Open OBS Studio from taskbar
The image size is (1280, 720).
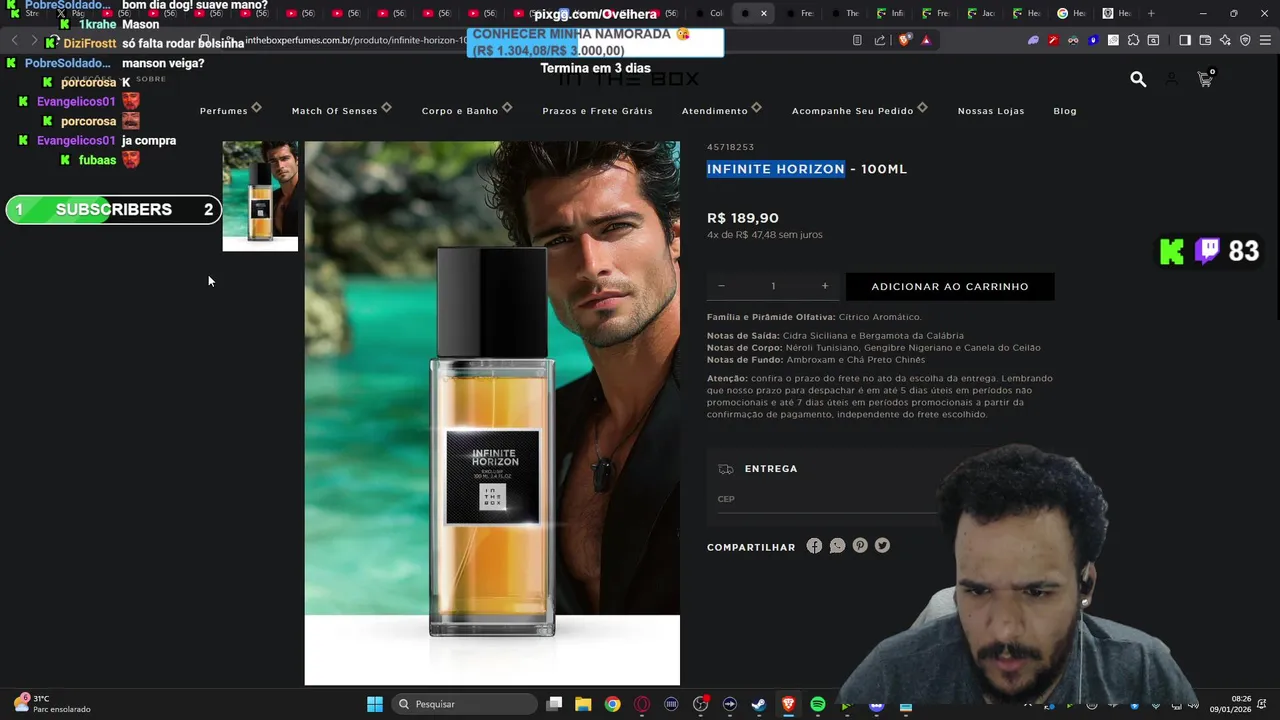click(x=700, y=704)
